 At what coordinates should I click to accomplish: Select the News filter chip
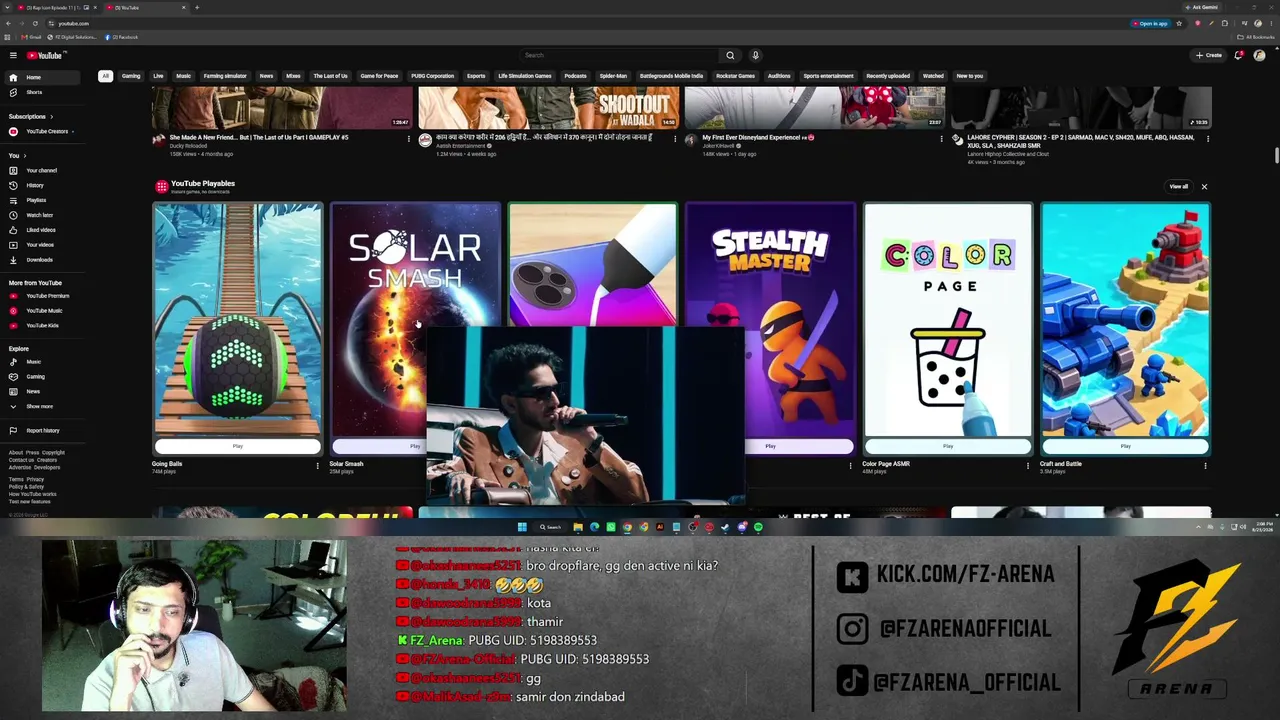(x=266, y=76)
